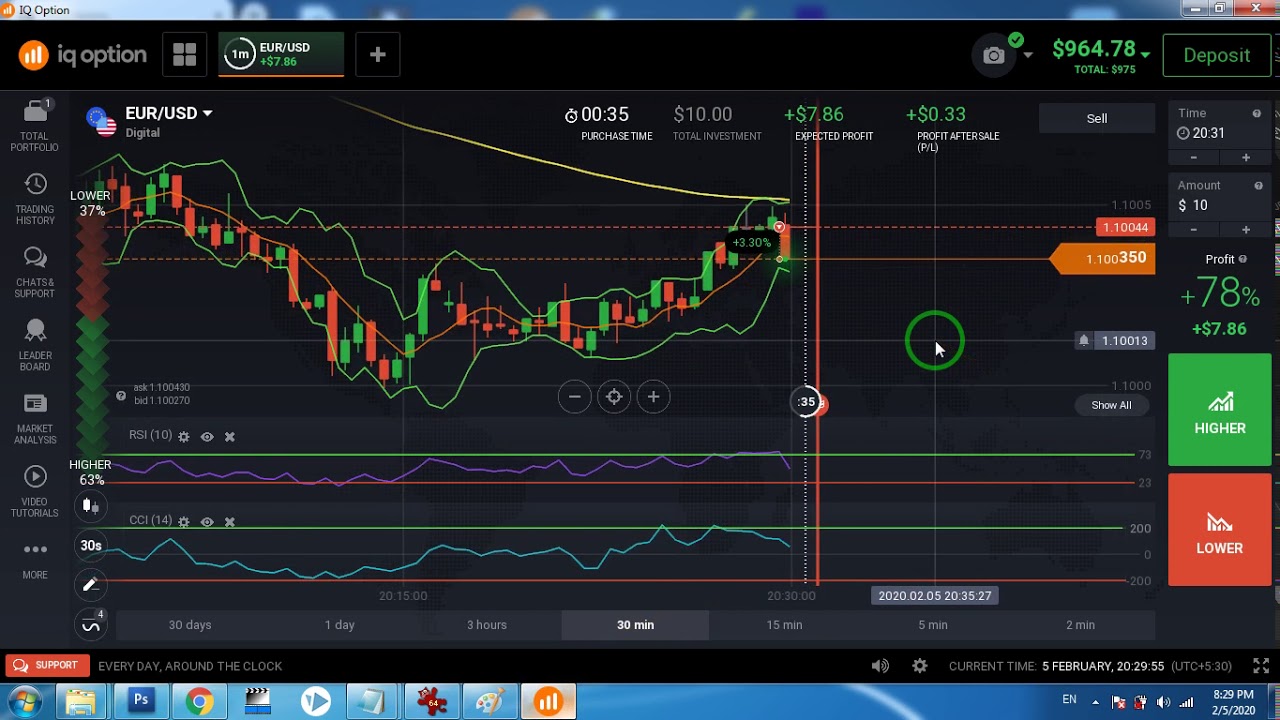
Task: Open the drawing tools pencil
Action: tap(90, 585)
